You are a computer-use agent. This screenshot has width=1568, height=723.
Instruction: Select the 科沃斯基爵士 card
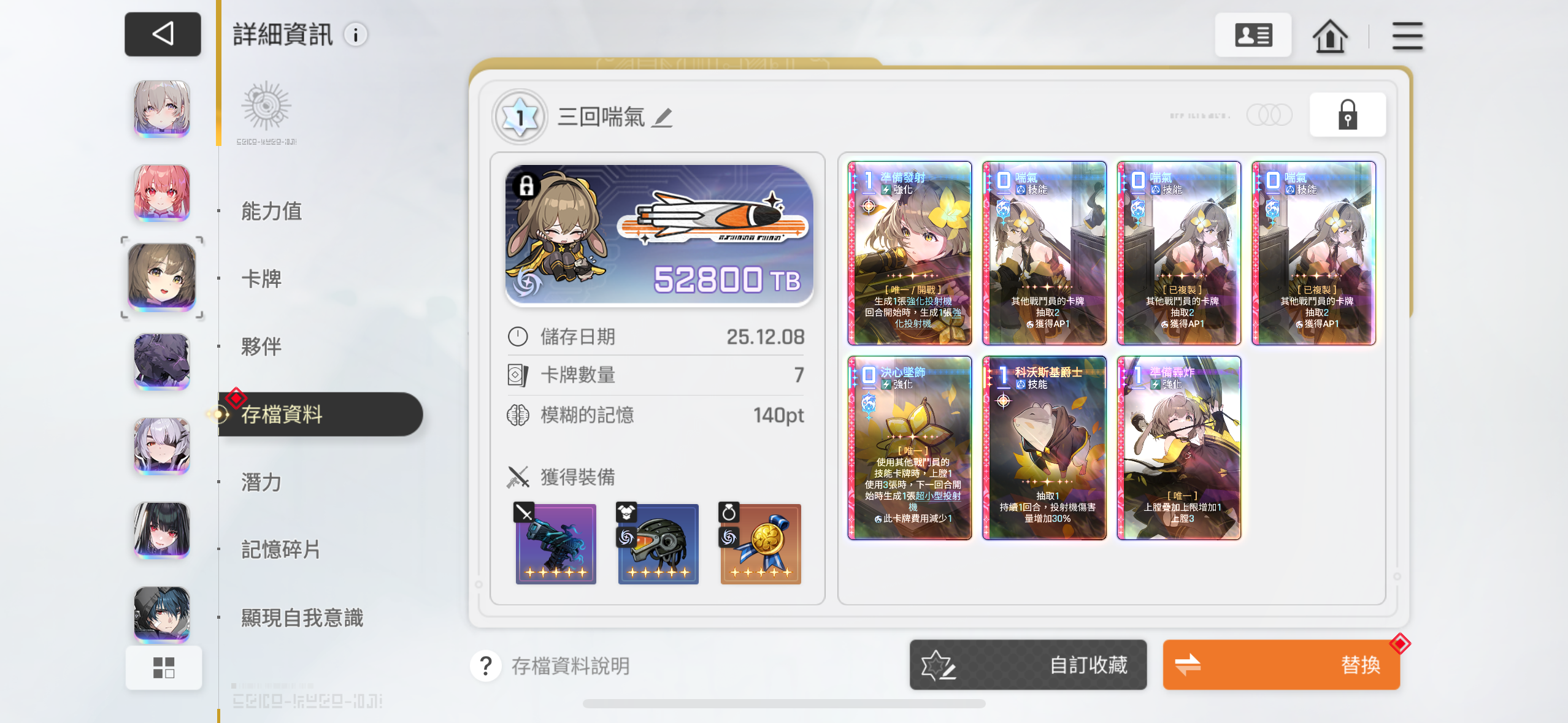click(1044, 448)
